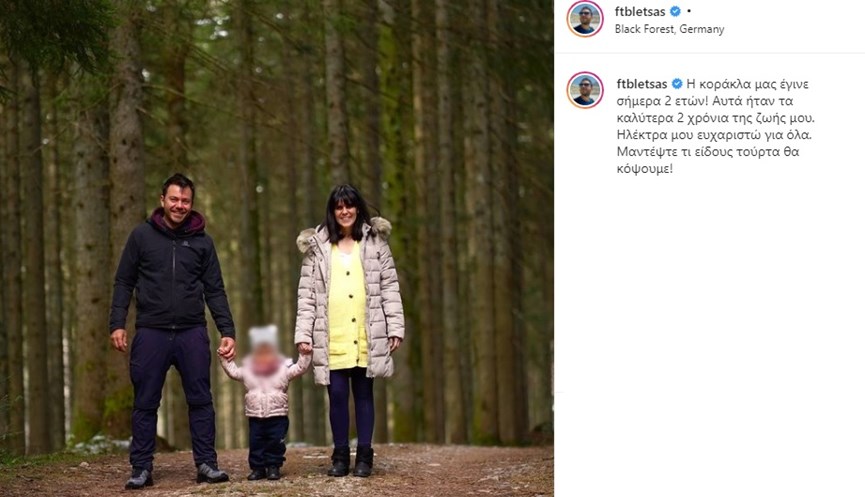Open the avatar beside the Greek caption

pyautogui.click(x=585, y=90)
